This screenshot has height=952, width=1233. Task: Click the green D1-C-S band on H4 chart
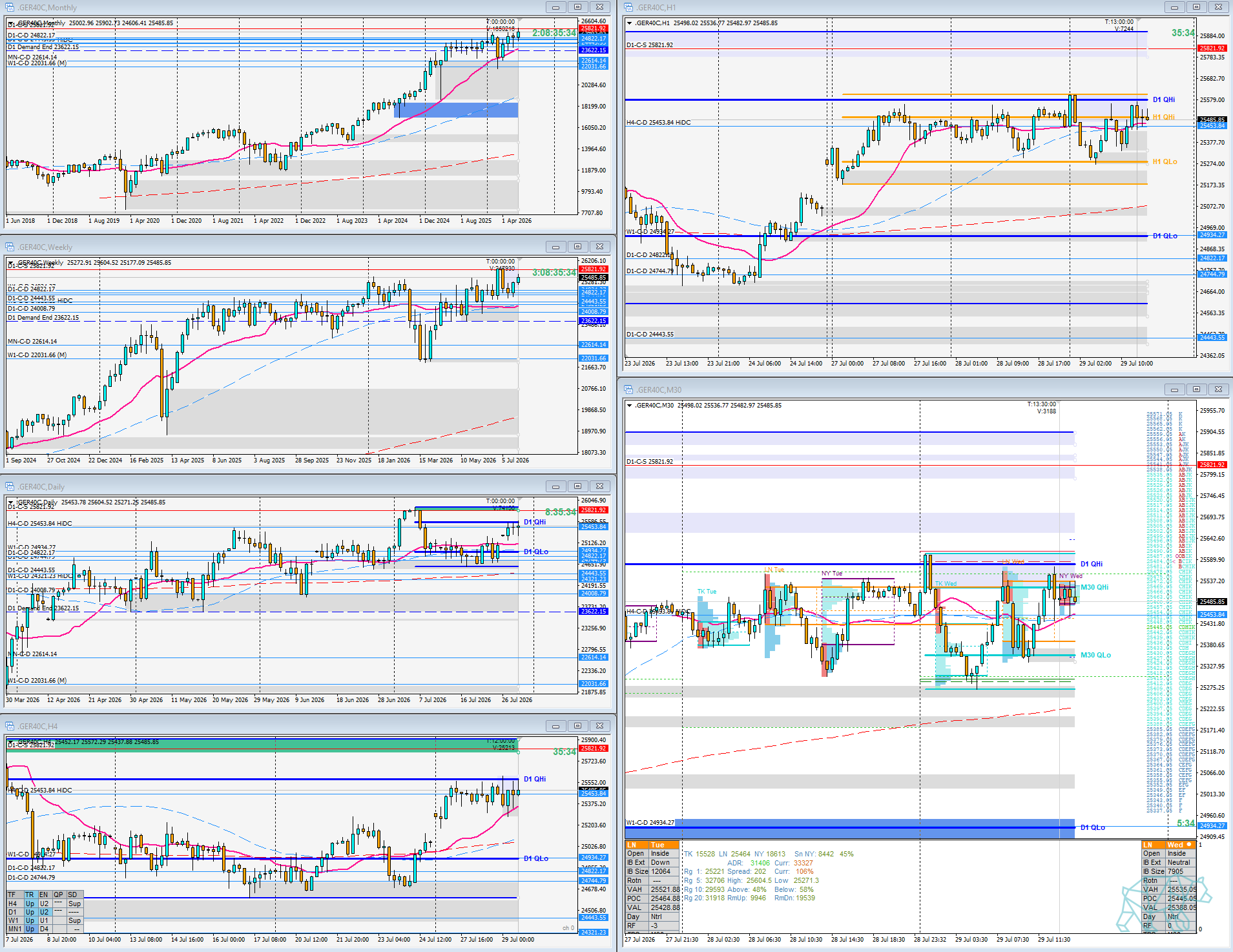point(262,745)
